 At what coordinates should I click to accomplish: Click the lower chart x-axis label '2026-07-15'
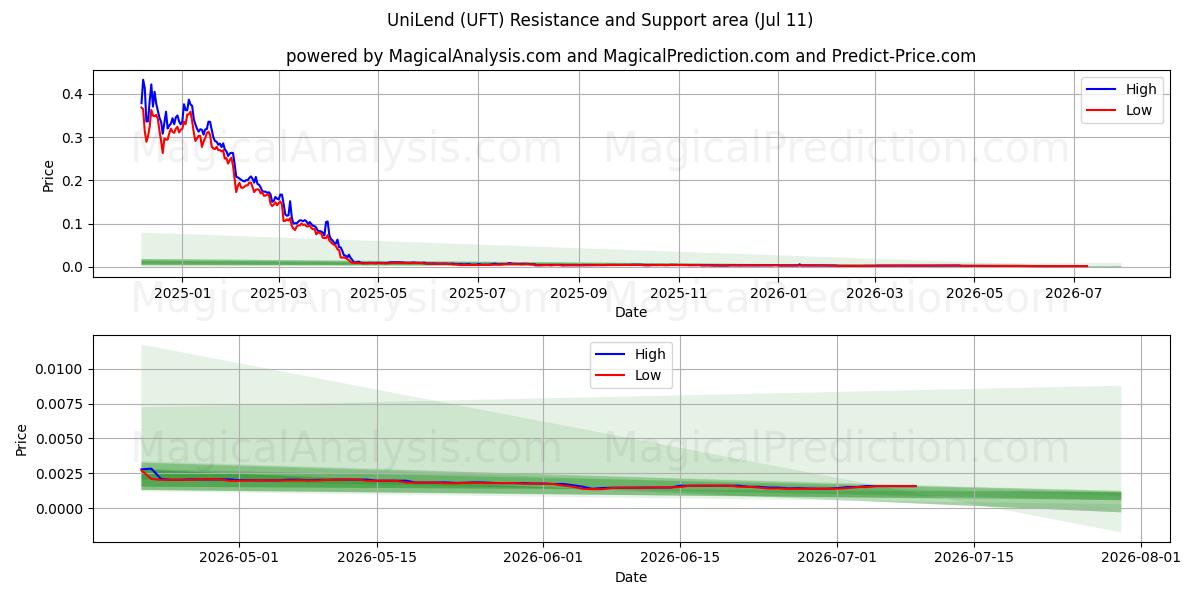[974, 558]
